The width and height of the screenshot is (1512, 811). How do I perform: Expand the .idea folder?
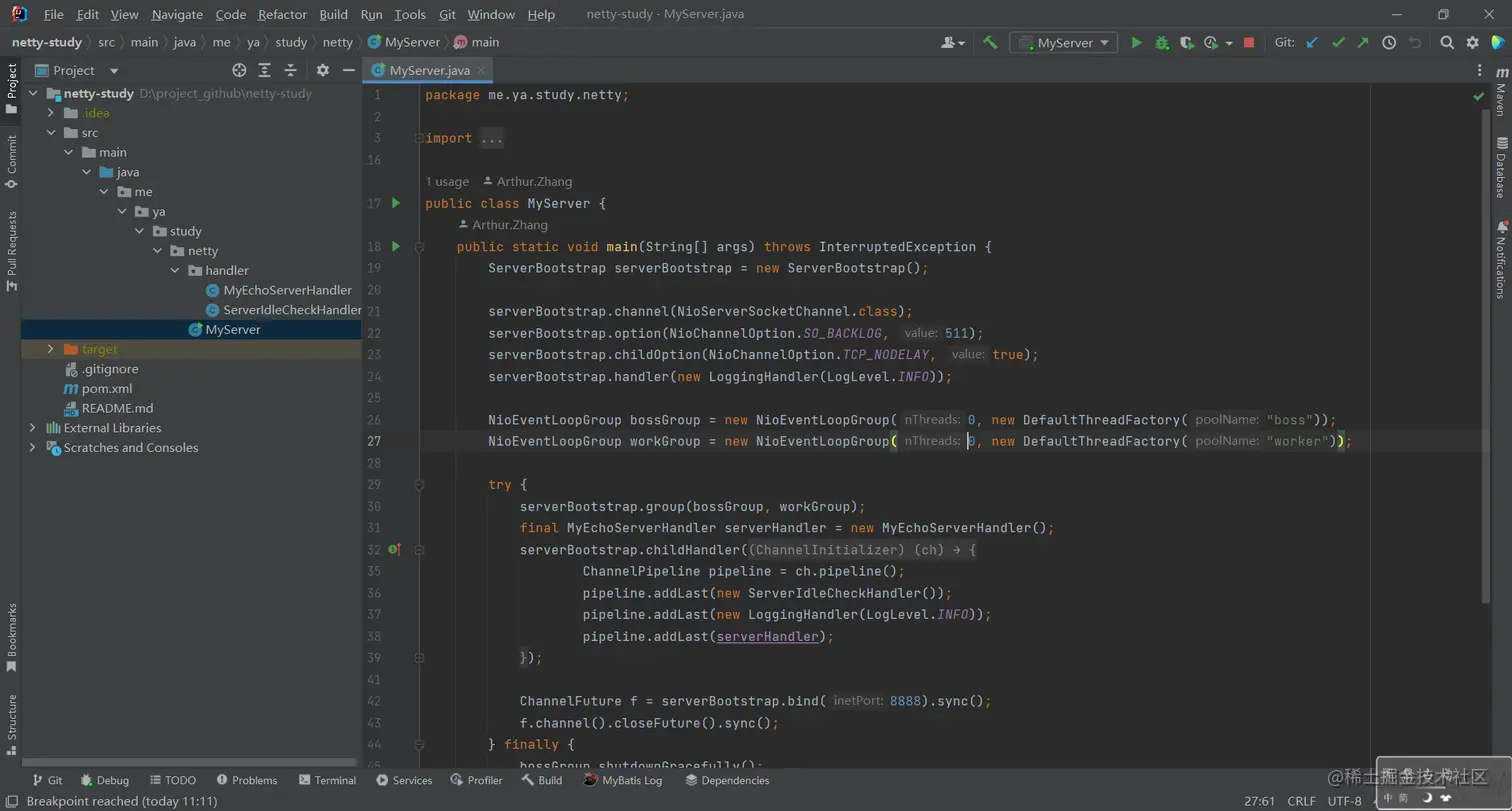point(51,113)
